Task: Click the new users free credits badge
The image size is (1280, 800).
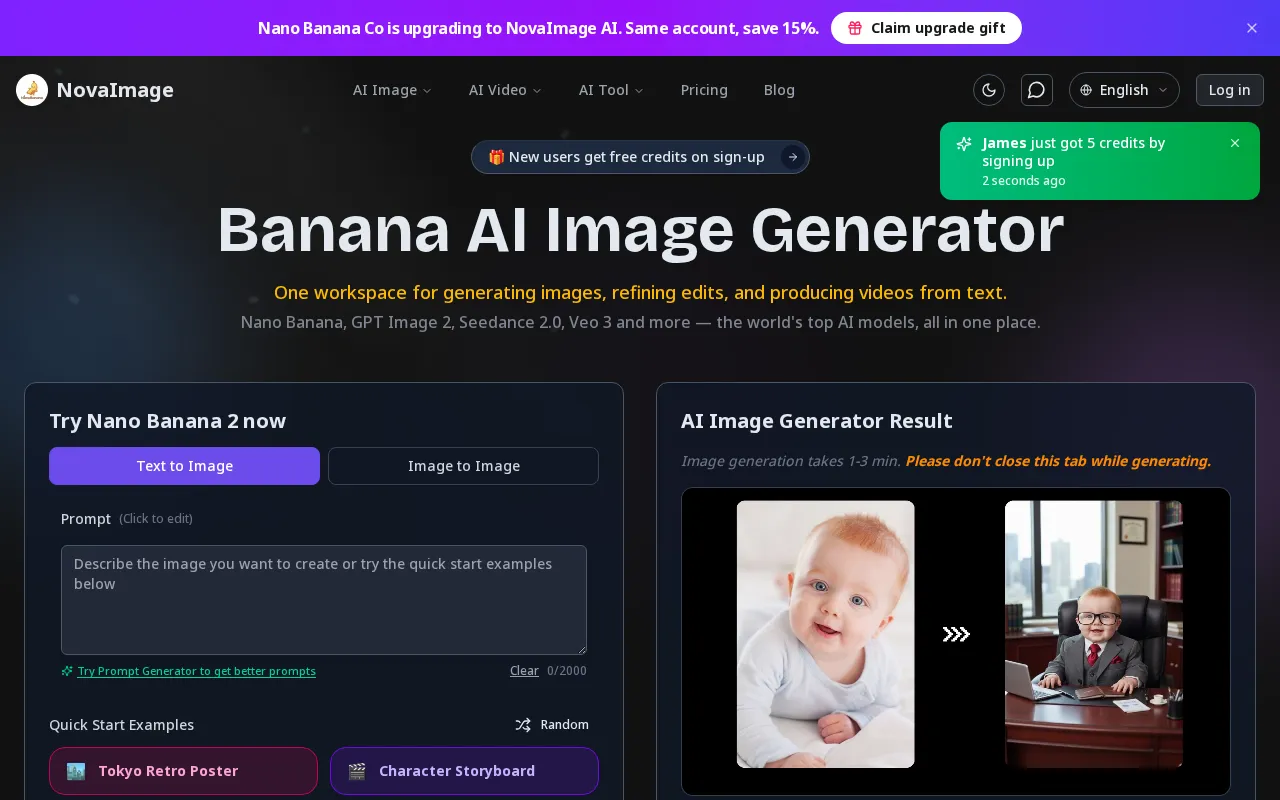Action: click(x=640, y=157)
